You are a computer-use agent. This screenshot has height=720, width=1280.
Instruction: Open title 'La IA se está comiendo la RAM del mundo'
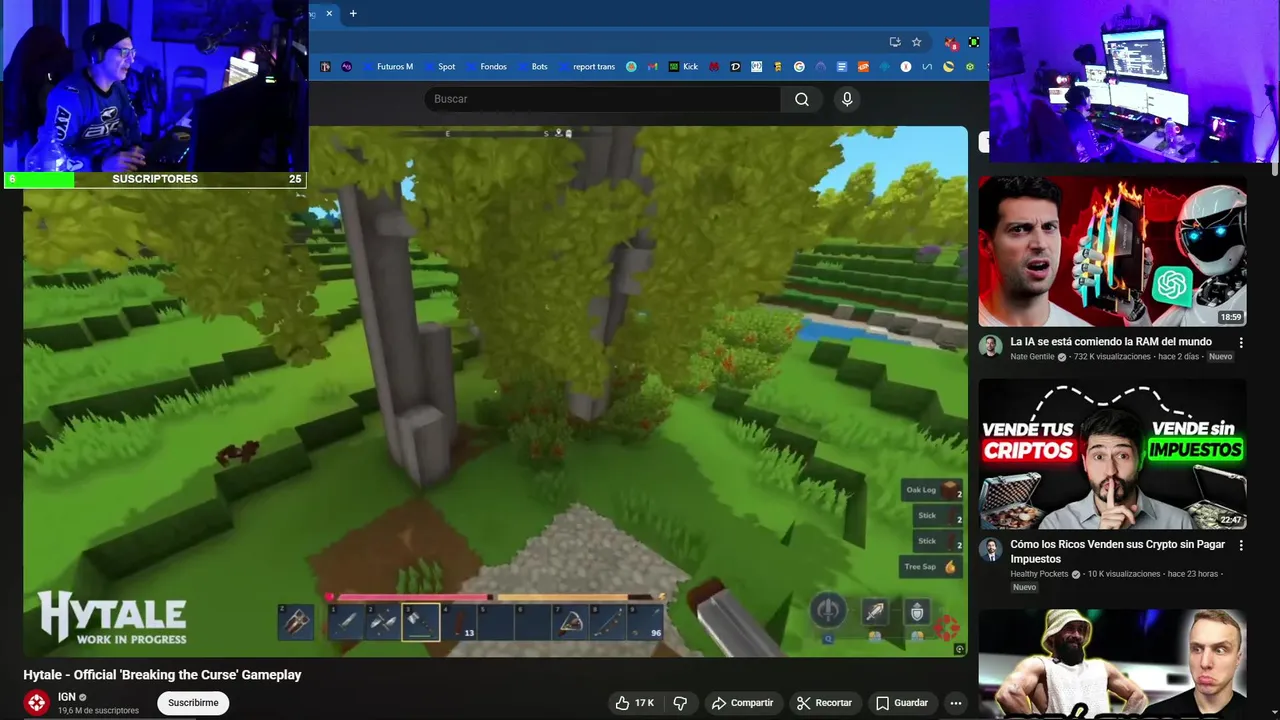point(1110,342)
